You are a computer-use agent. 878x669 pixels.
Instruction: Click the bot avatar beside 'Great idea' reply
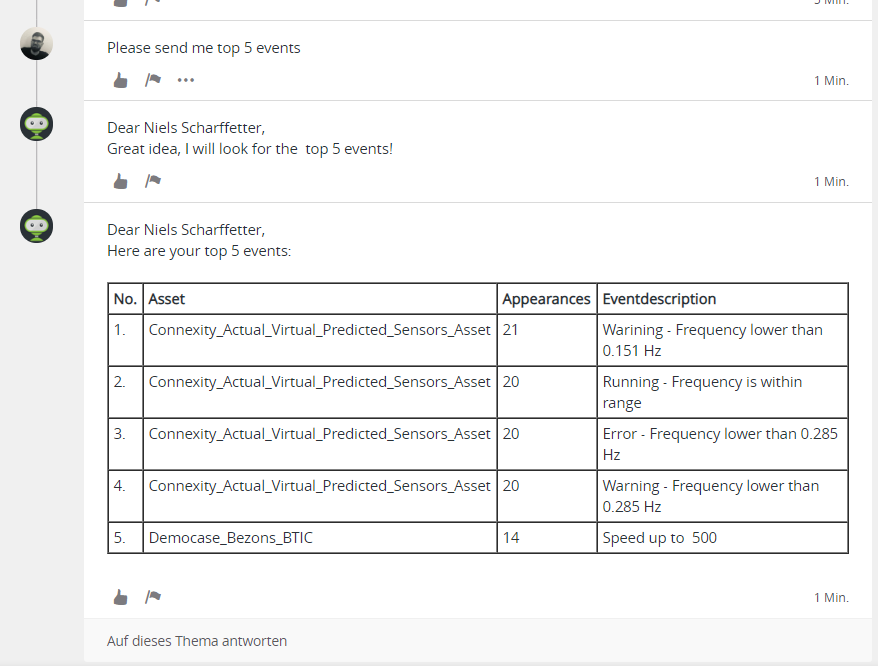tap(36, 124)
